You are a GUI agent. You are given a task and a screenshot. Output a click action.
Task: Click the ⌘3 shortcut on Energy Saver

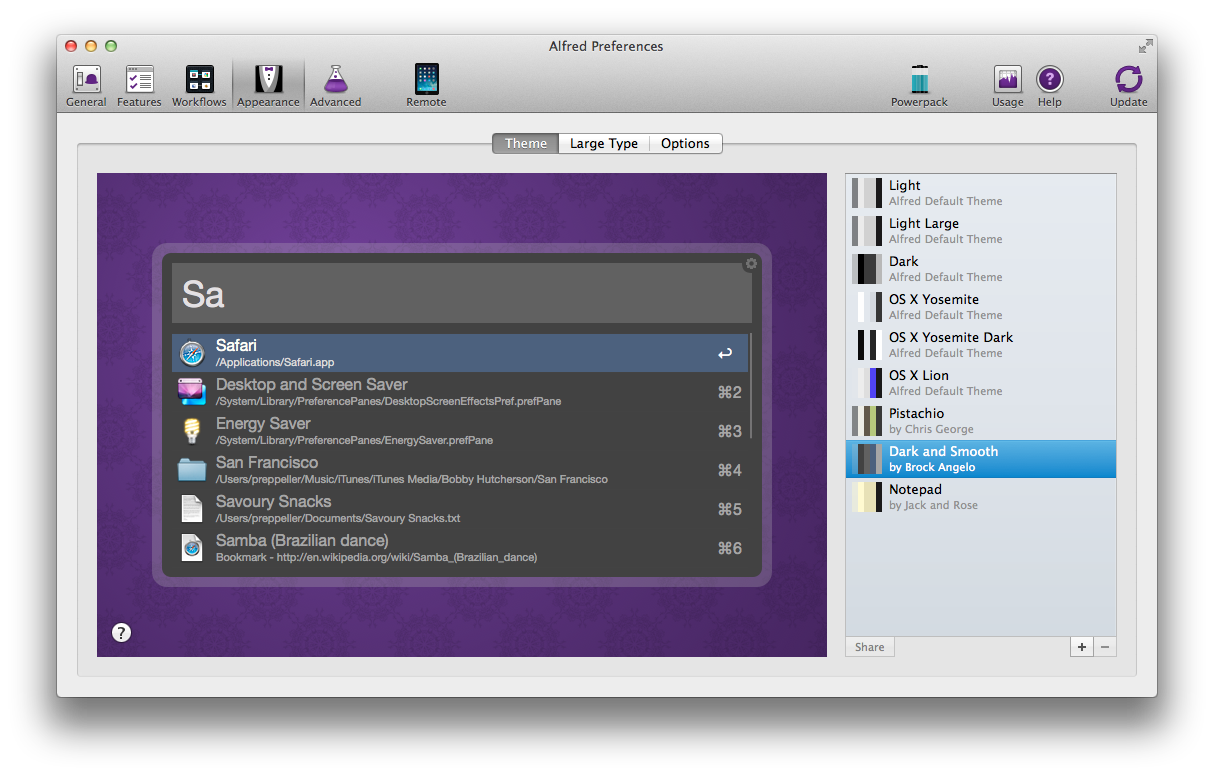[729, 431]
